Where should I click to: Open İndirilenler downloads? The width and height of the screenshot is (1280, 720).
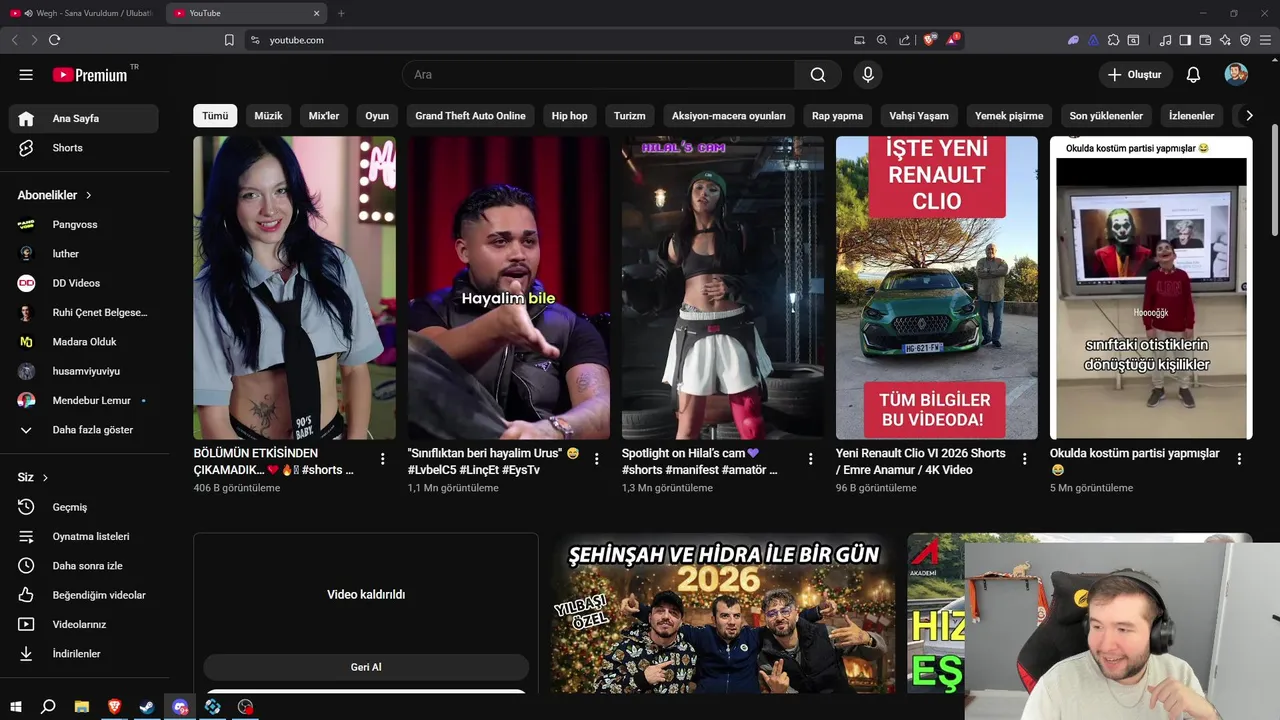coord(84,654)
